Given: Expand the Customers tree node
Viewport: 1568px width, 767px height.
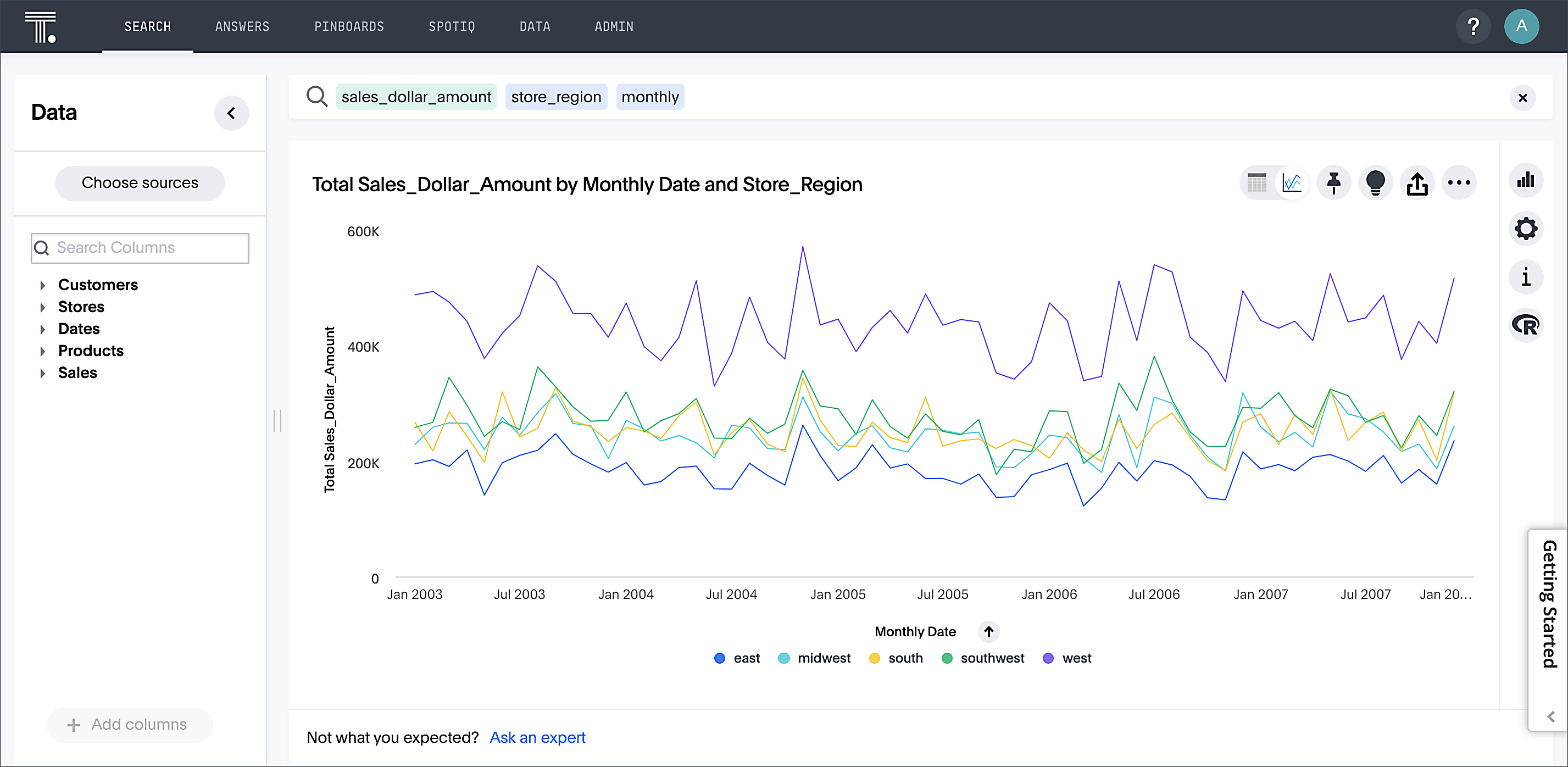Looking at the screenshot, I should click(42, 285).
